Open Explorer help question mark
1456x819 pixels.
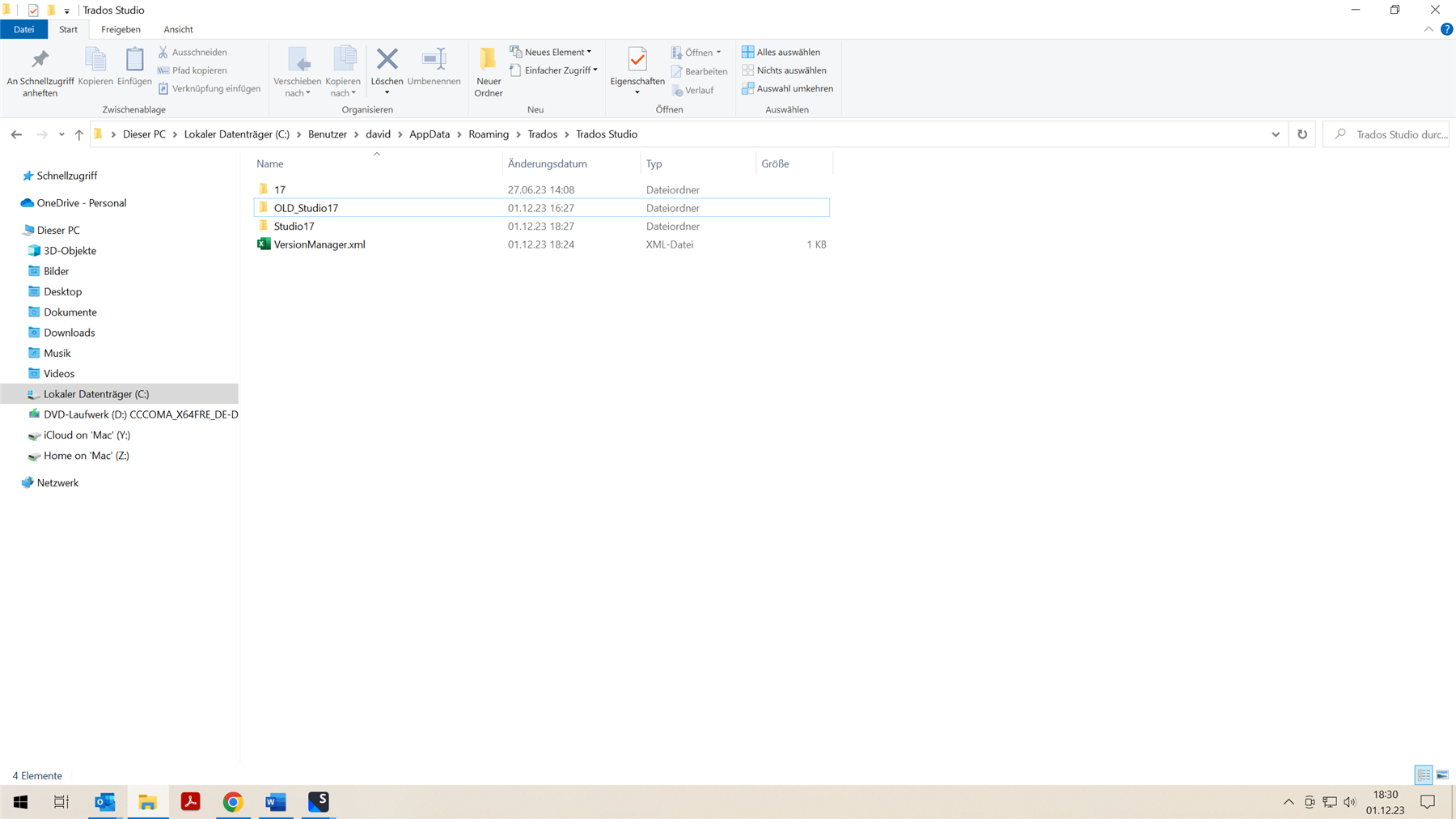[x=1446, y=29]
